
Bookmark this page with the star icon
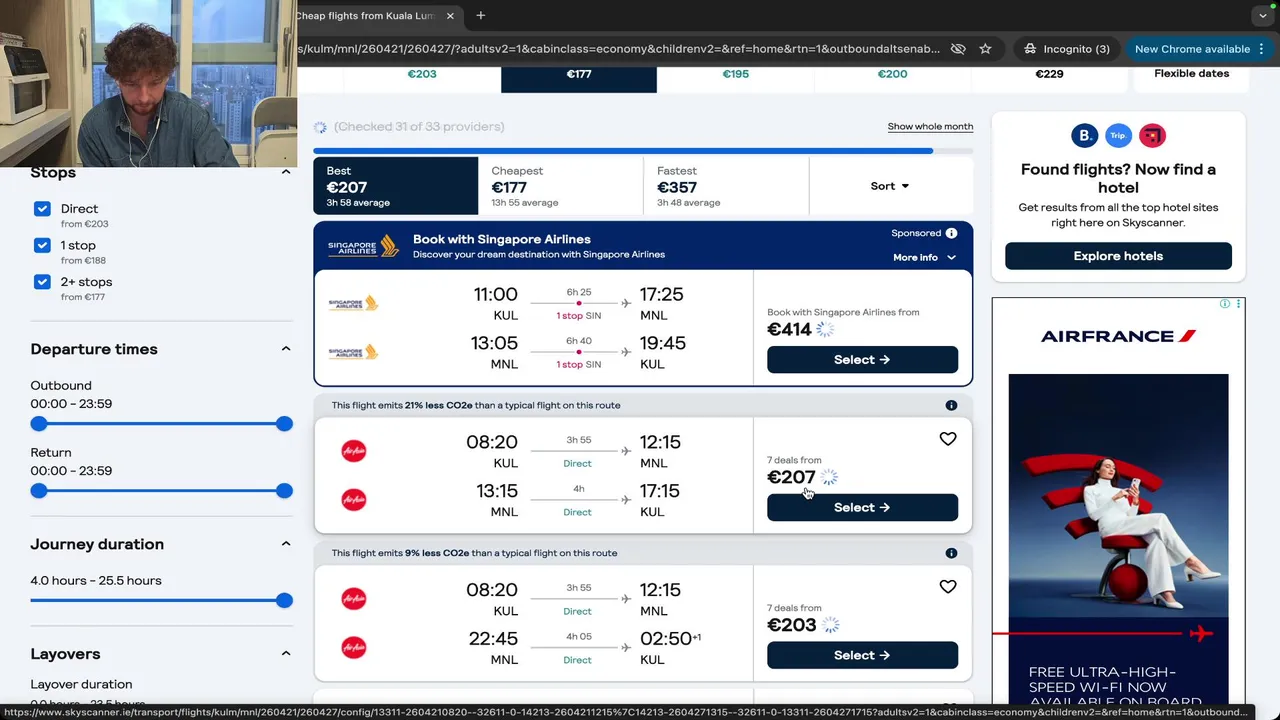pos(985,48)
